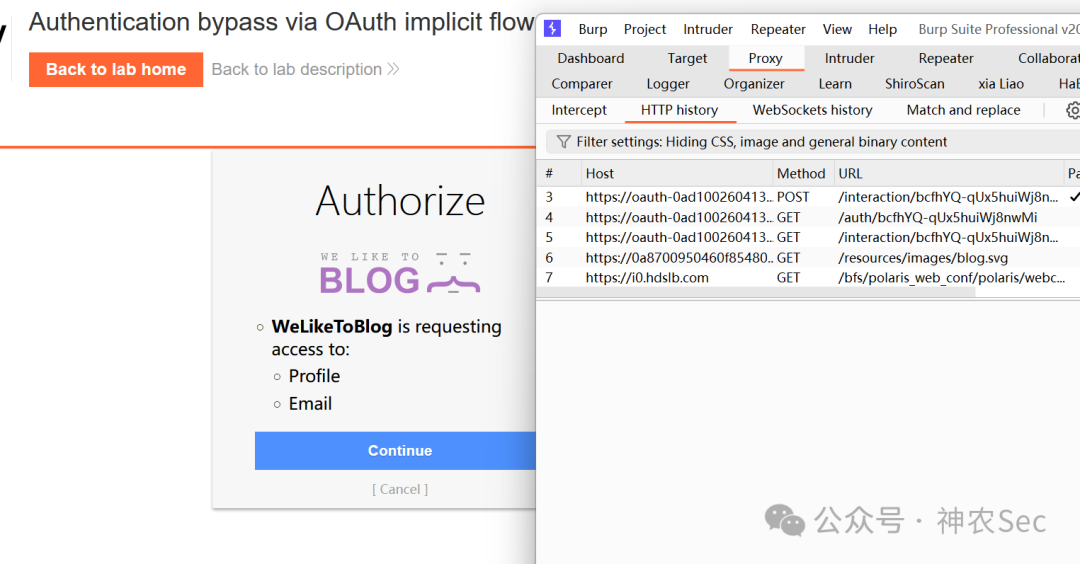
Task: Select the Proxy tab
Action: click(765, 58)
